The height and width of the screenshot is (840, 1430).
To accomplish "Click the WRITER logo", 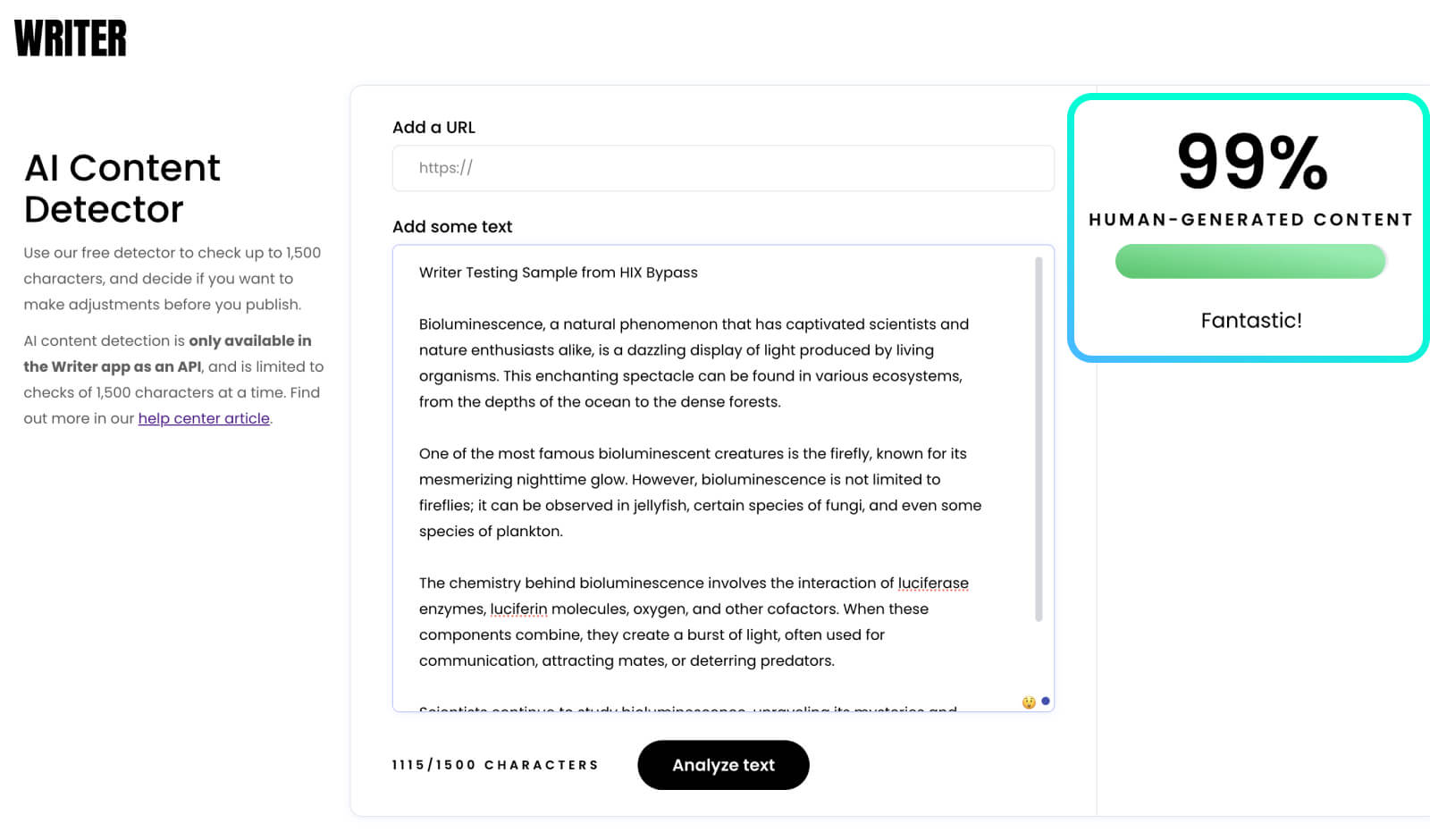I will (x=71, y=38).
